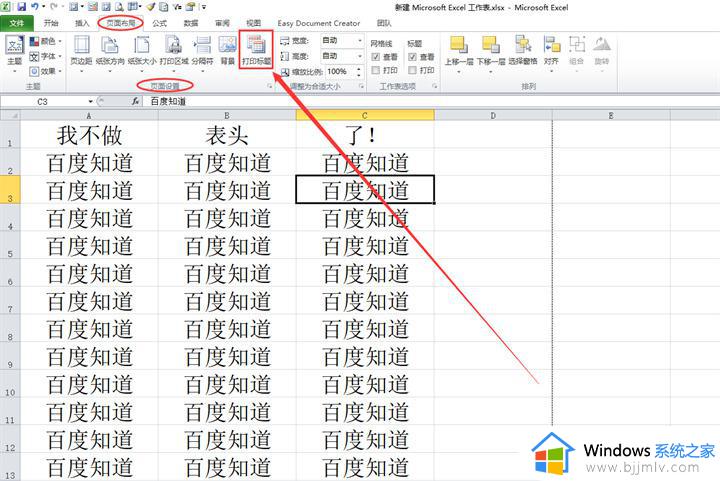The image size is (720, 481).
Task: Click the 对齐 align icon
Action: pyautogui.click(x=551, y=45)
